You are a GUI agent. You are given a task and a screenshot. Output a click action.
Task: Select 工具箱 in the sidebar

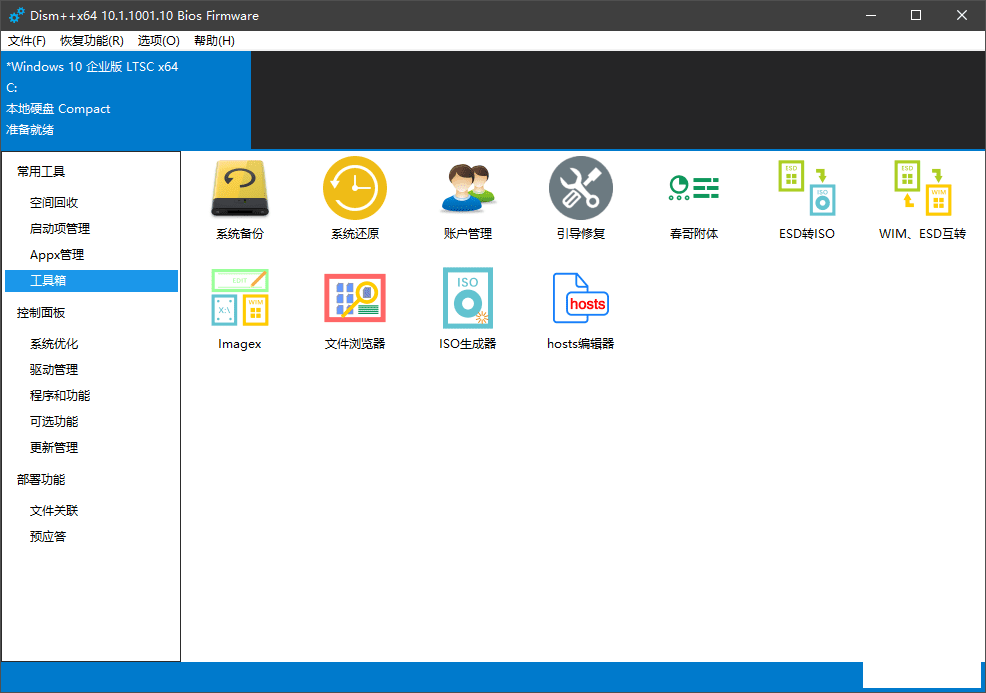tap(91, 280)
